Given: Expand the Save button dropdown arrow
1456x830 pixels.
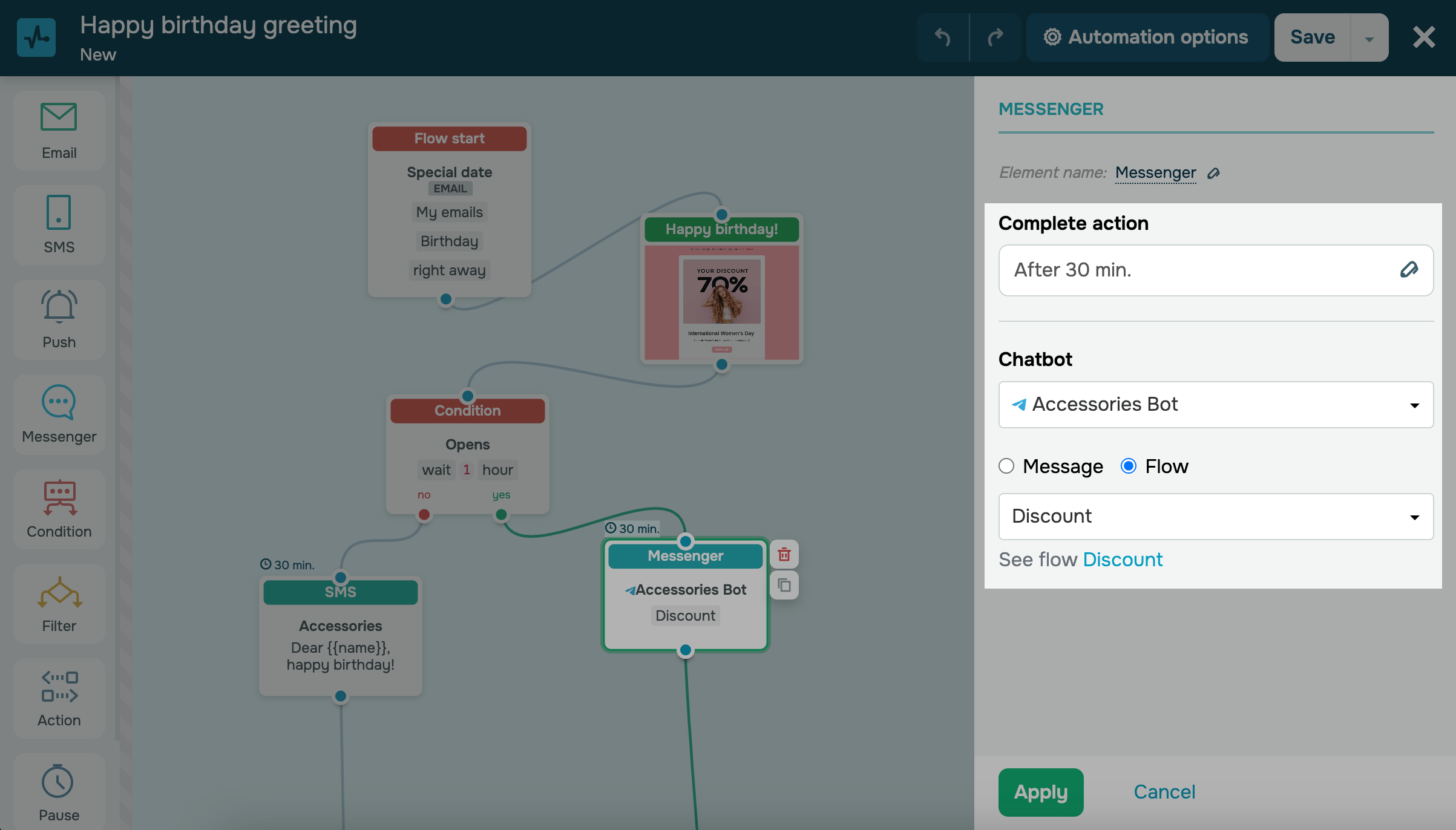Looking at the screenshot, I should pyautogui.click(x=1369, y=38).
